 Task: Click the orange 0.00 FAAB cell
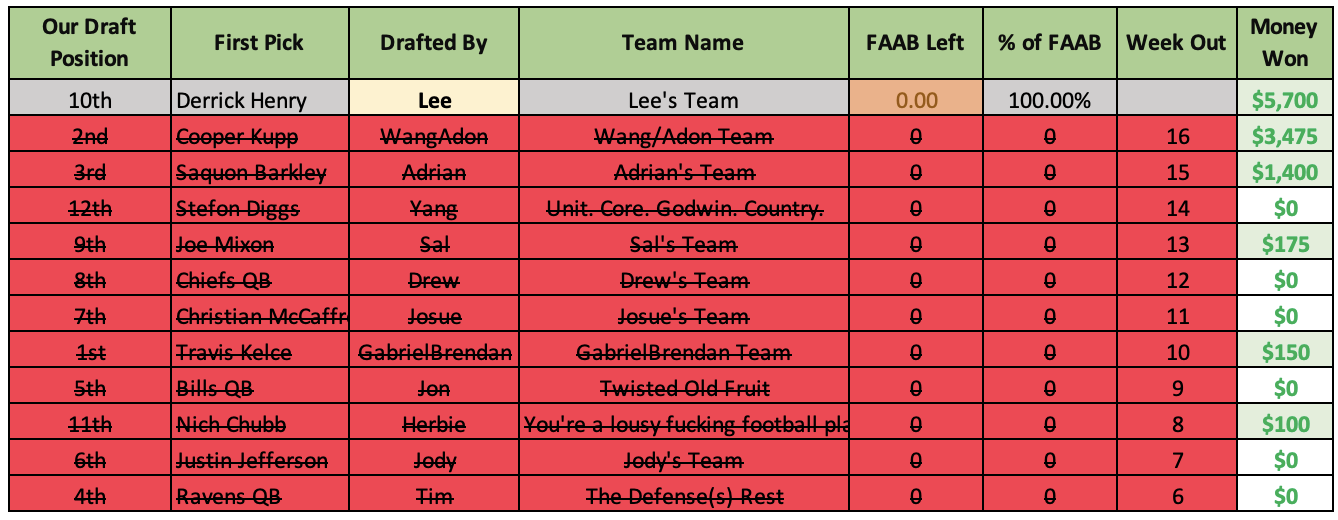click(x=915, y=100)
